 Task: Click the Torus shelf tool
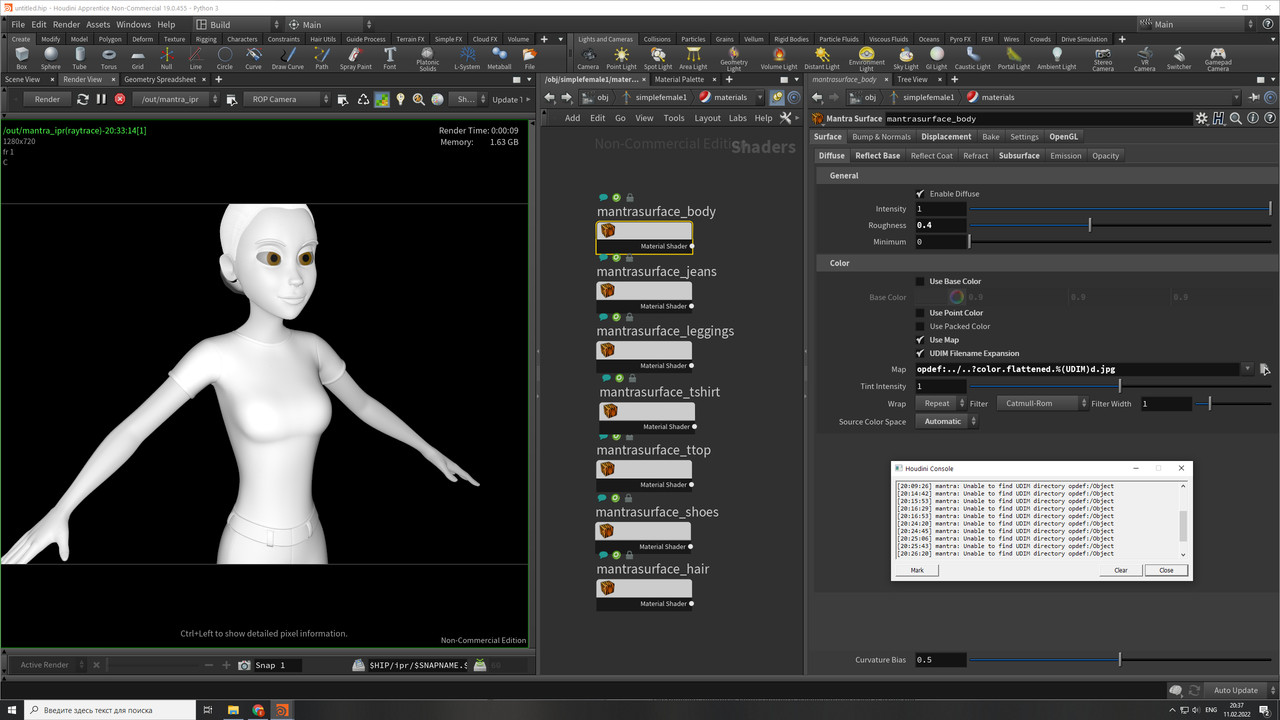pos(108,58)
